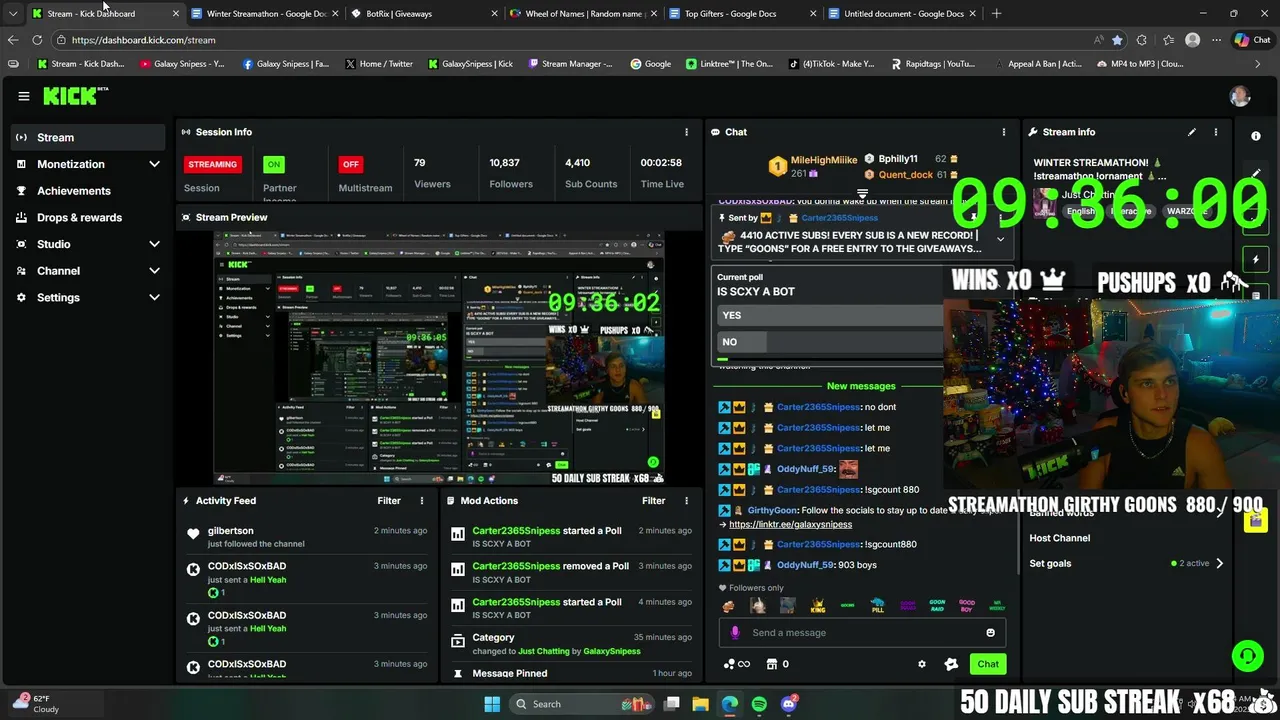1280x720 pixels.
Task: Open Activity Feed Filter dropdown
Action: (x=389, y=501)
